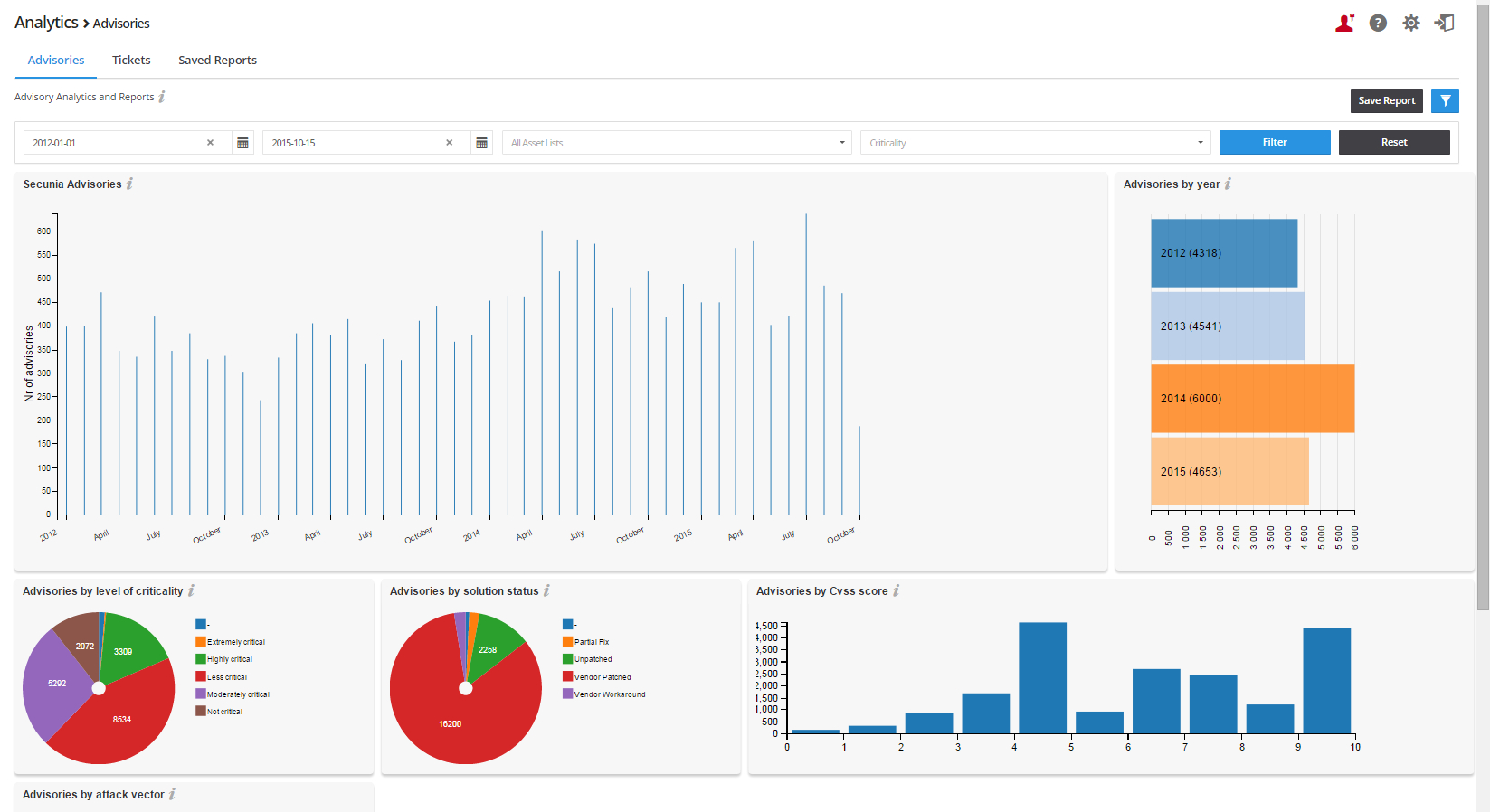Screen dimensions: 1490x812
Task: Click the Highly critical legend swatch
Action: click(x=201, y=659)
